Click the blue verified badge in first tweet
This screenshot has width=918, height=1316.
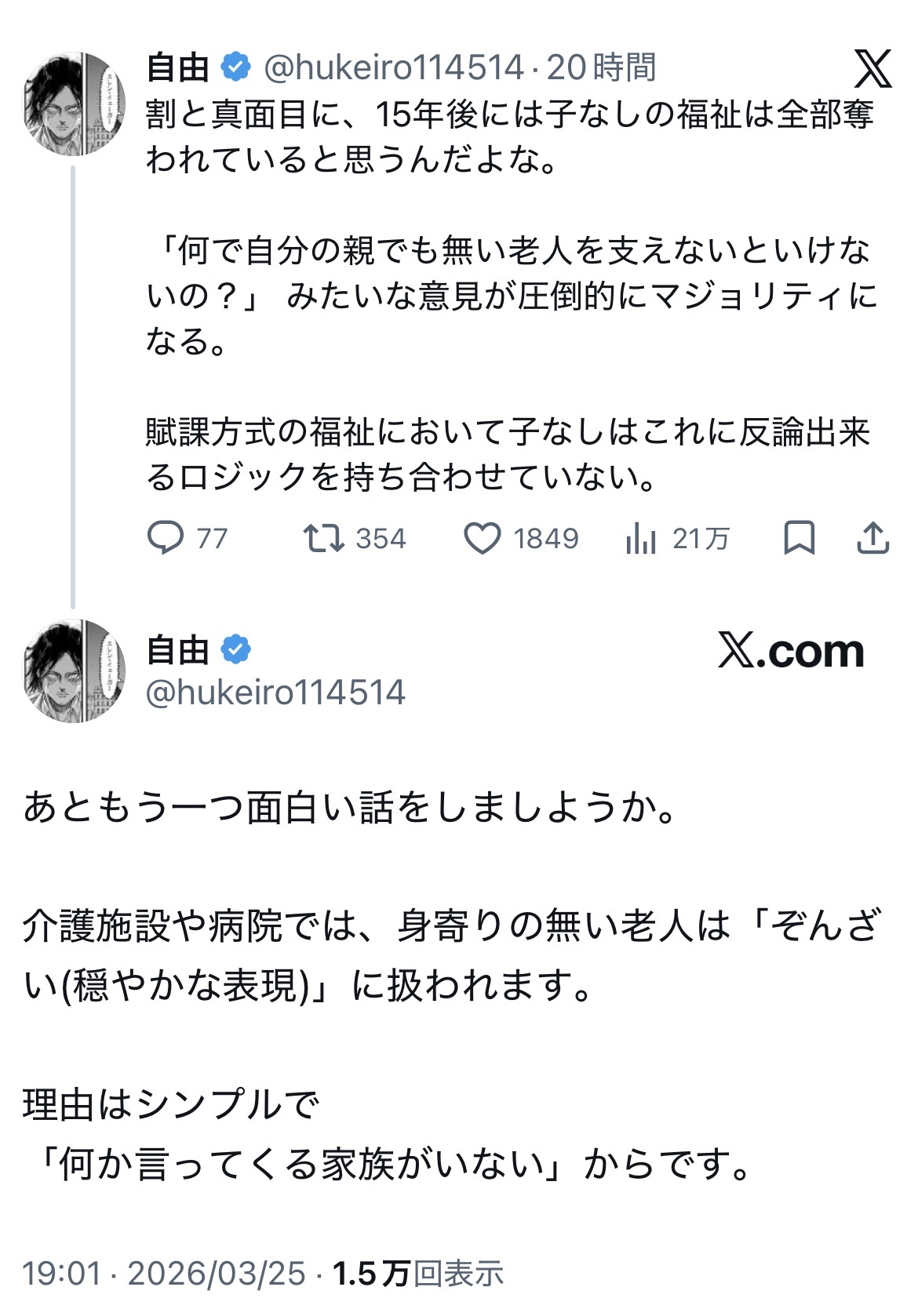236,67
